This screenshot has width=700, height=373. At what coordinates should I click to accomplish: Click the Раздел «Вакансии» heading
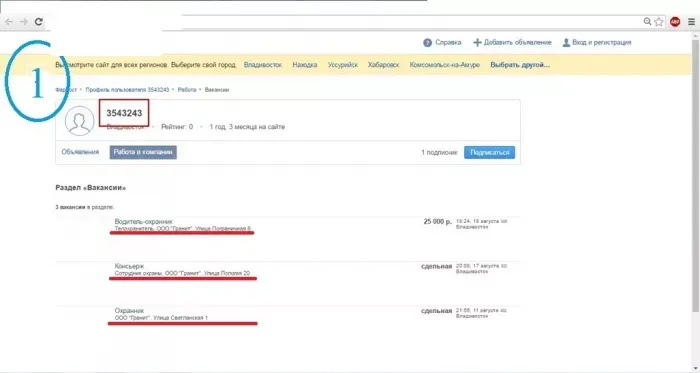point(91,188)
